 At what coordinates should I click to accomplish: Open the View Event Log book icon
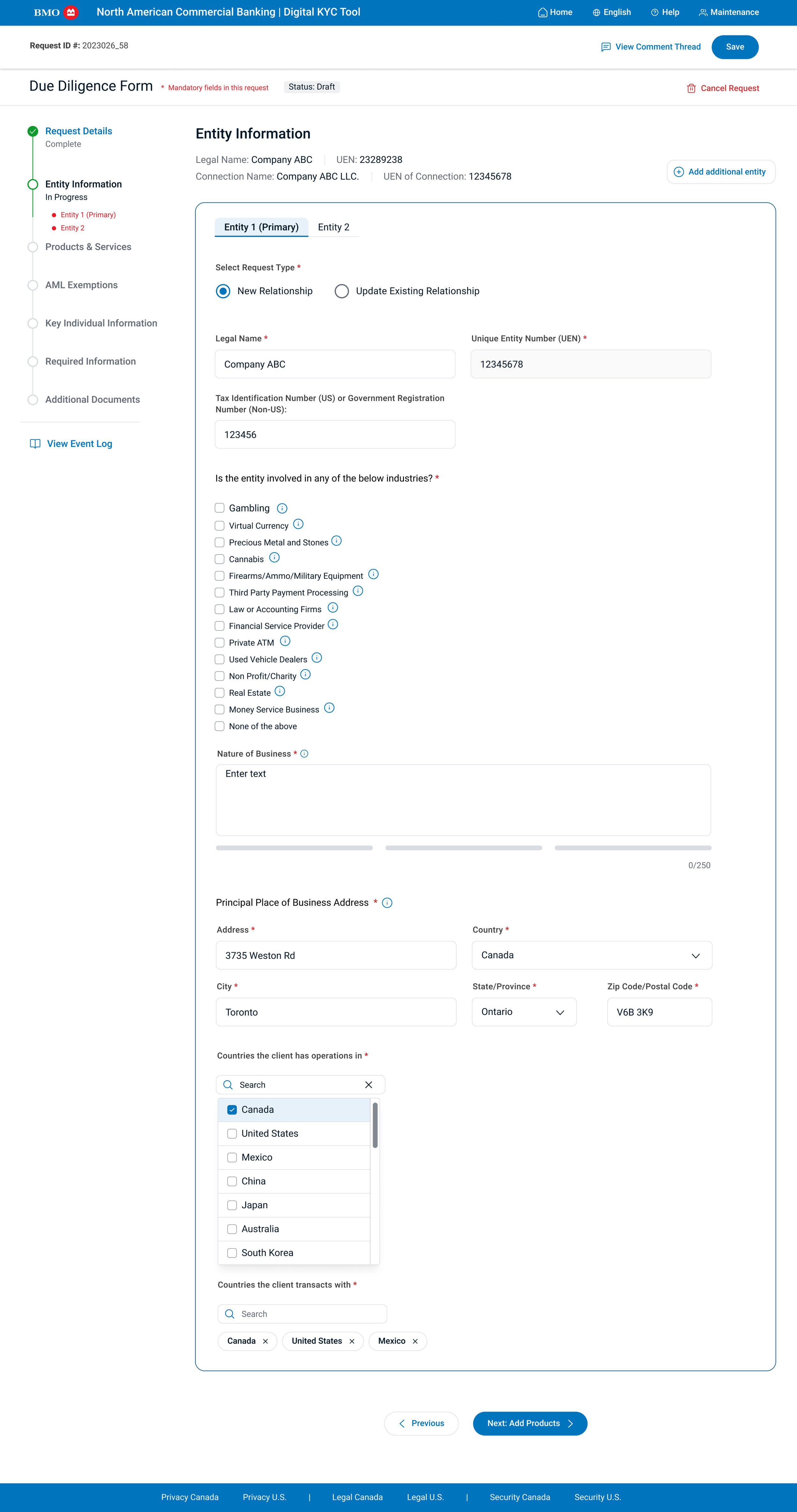pos(35,444)
